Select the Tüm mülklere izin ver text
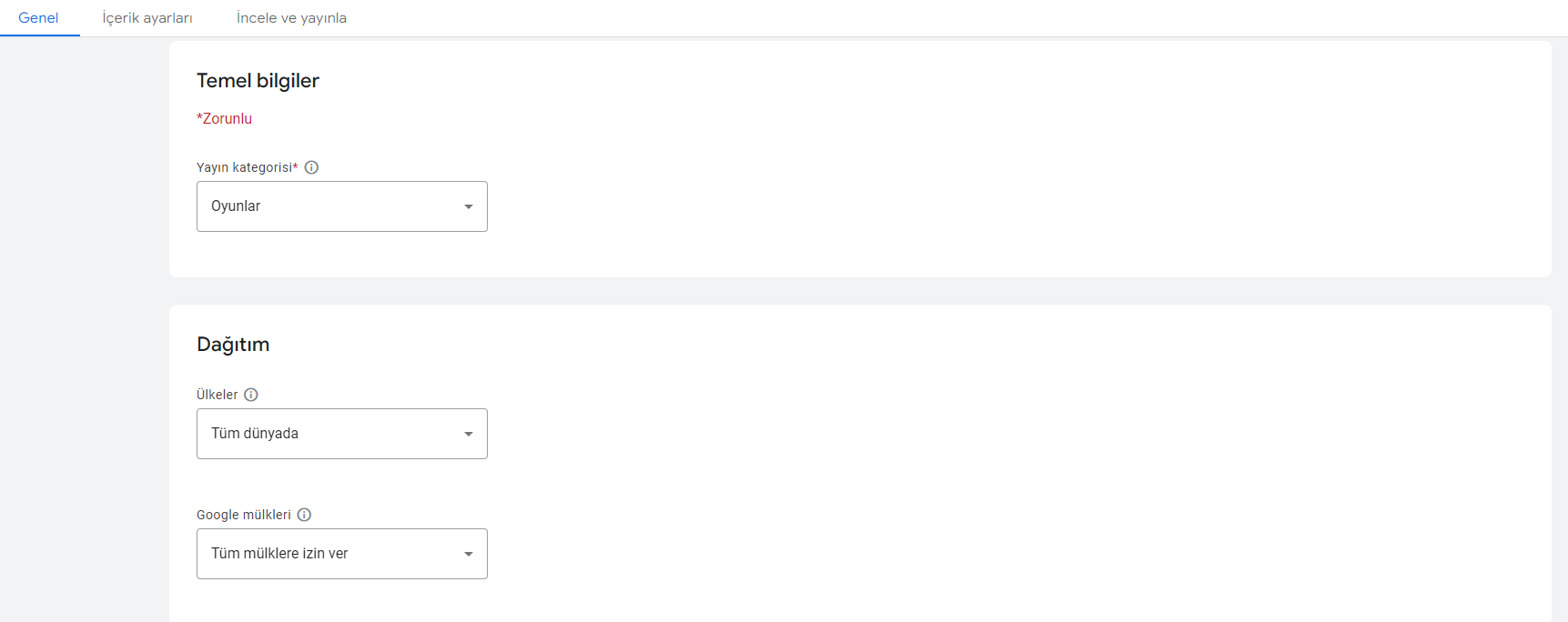 point(279,554)
